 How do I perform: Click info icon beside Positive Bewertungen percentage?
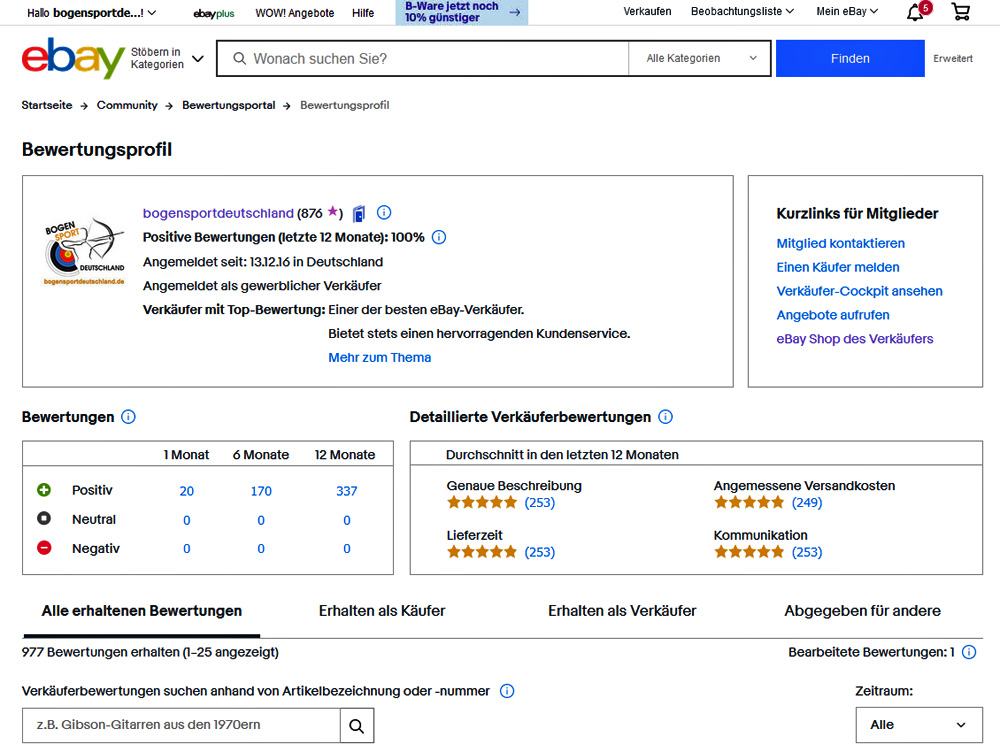point(438,237)
